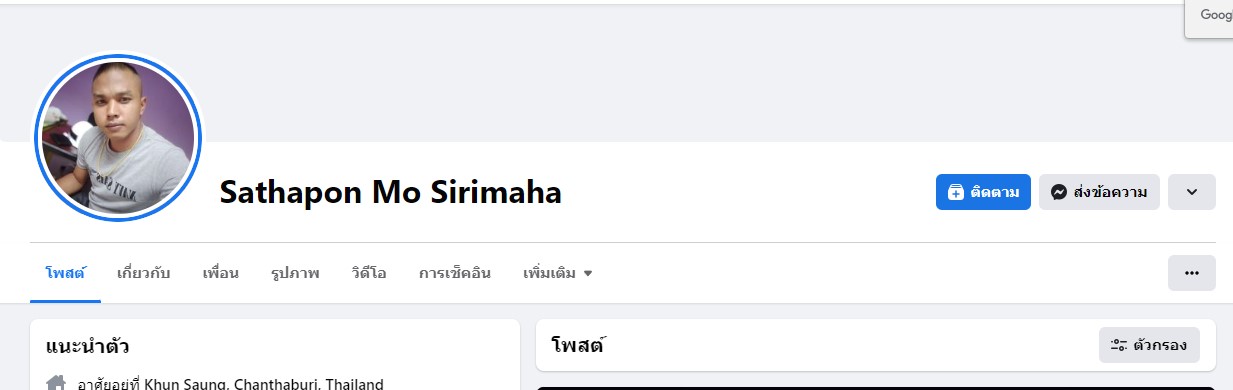Open the วิดีโอ (Videos) tab

369,272
